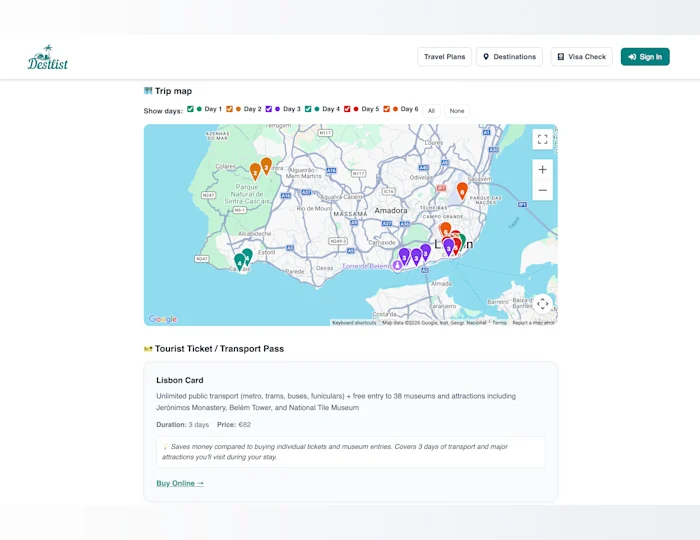Zoom out on the trip map

click(542, 190)
